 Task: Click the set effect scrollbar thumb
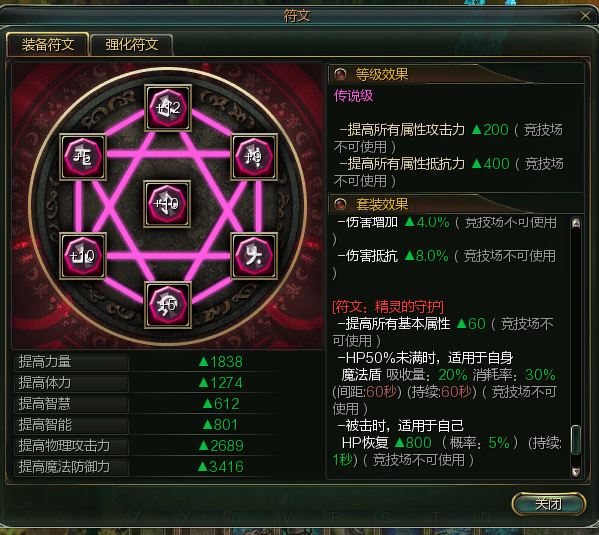(x=576, y=440)
